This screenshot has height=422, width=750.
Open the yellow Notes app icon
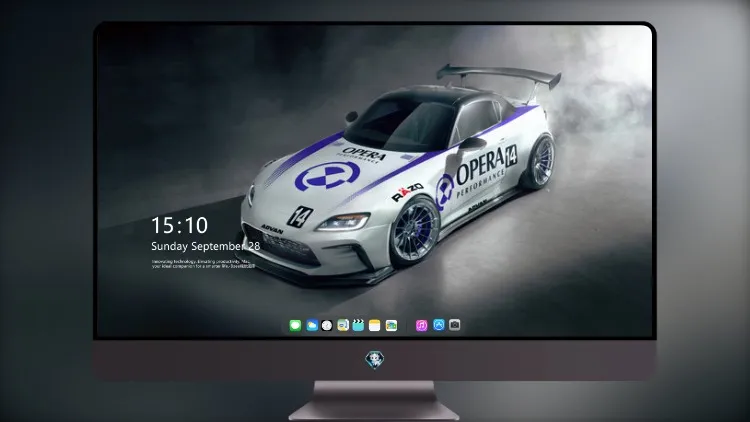pos(375,326)
